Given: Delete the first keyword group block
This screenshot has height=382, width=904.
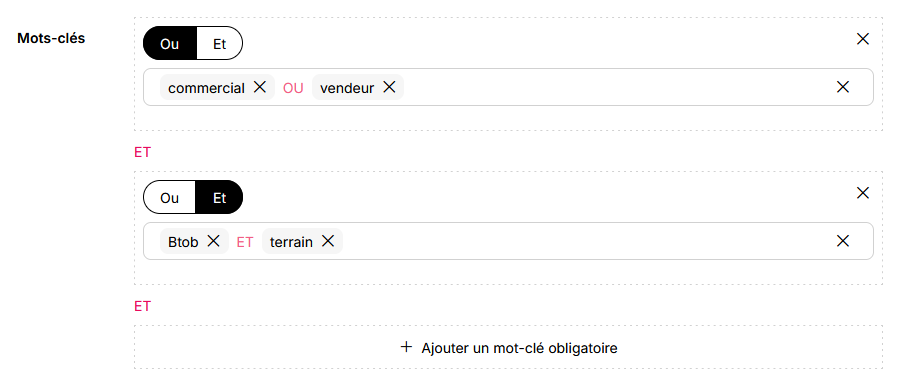Looking at the screenshot, I should (x=862, y=39).
